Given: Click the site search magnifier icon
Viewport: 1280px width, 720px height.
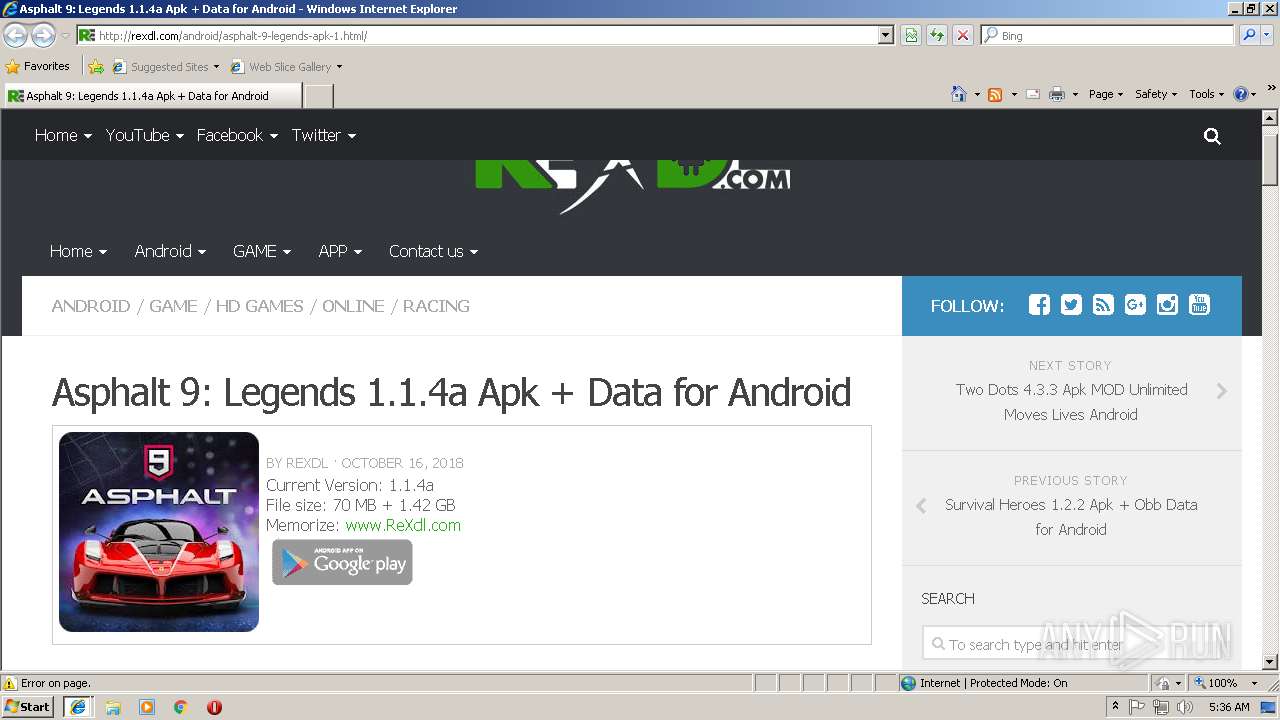Looking at the screenshot, I should [x=1212, y=136].
